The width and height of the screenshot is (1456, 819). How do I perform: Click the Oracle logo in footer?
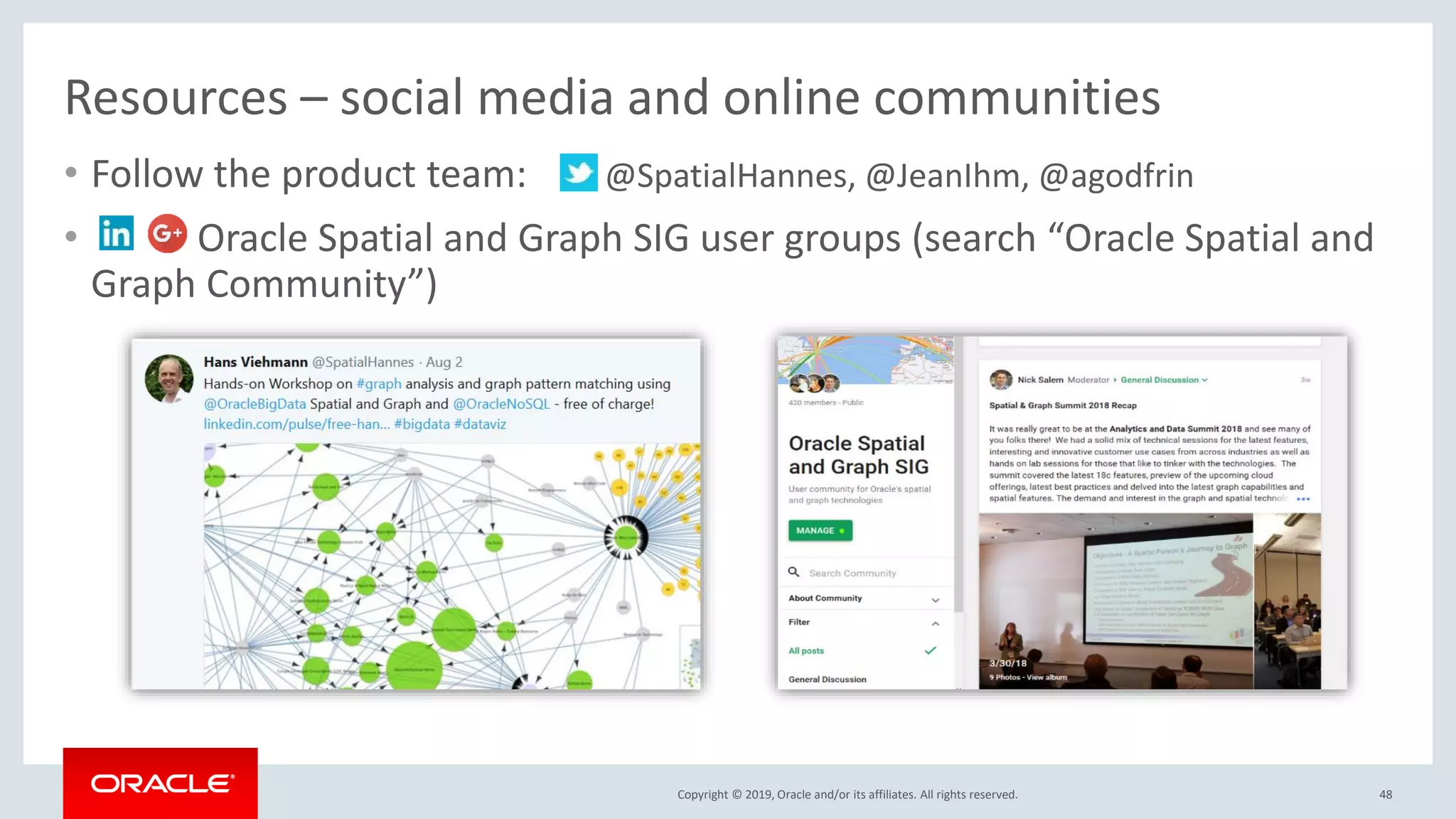point(161,783)
